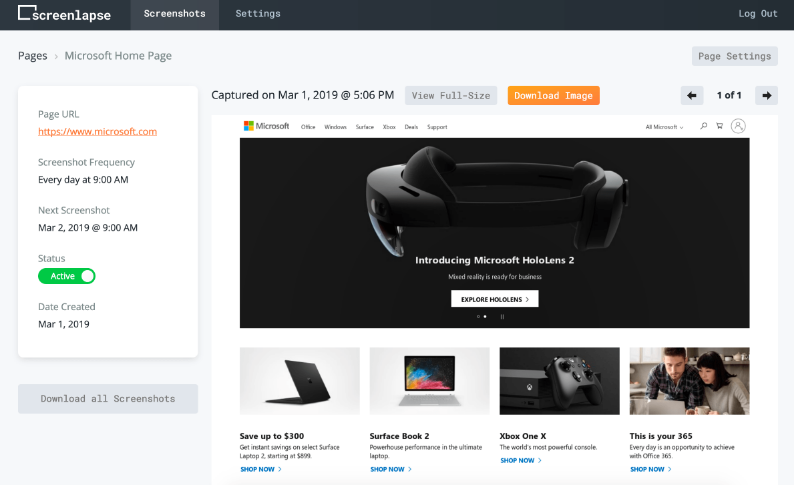This screenshot has height=485, width=794.
Task: Select first carousel dot indicator
Action: click(478, 317)
